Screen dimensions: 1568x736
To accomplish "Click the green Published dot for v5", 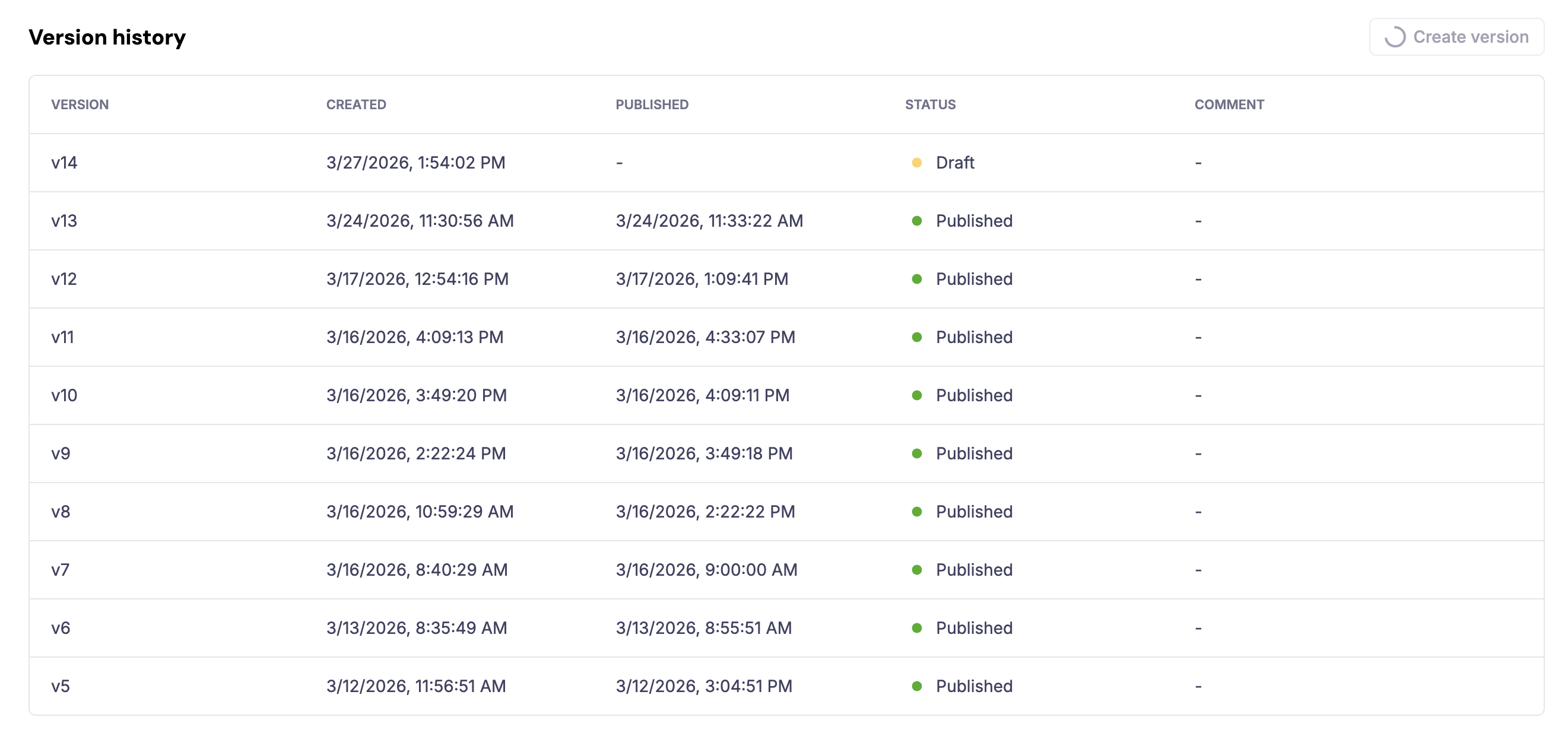I will [x=918, y=686].
